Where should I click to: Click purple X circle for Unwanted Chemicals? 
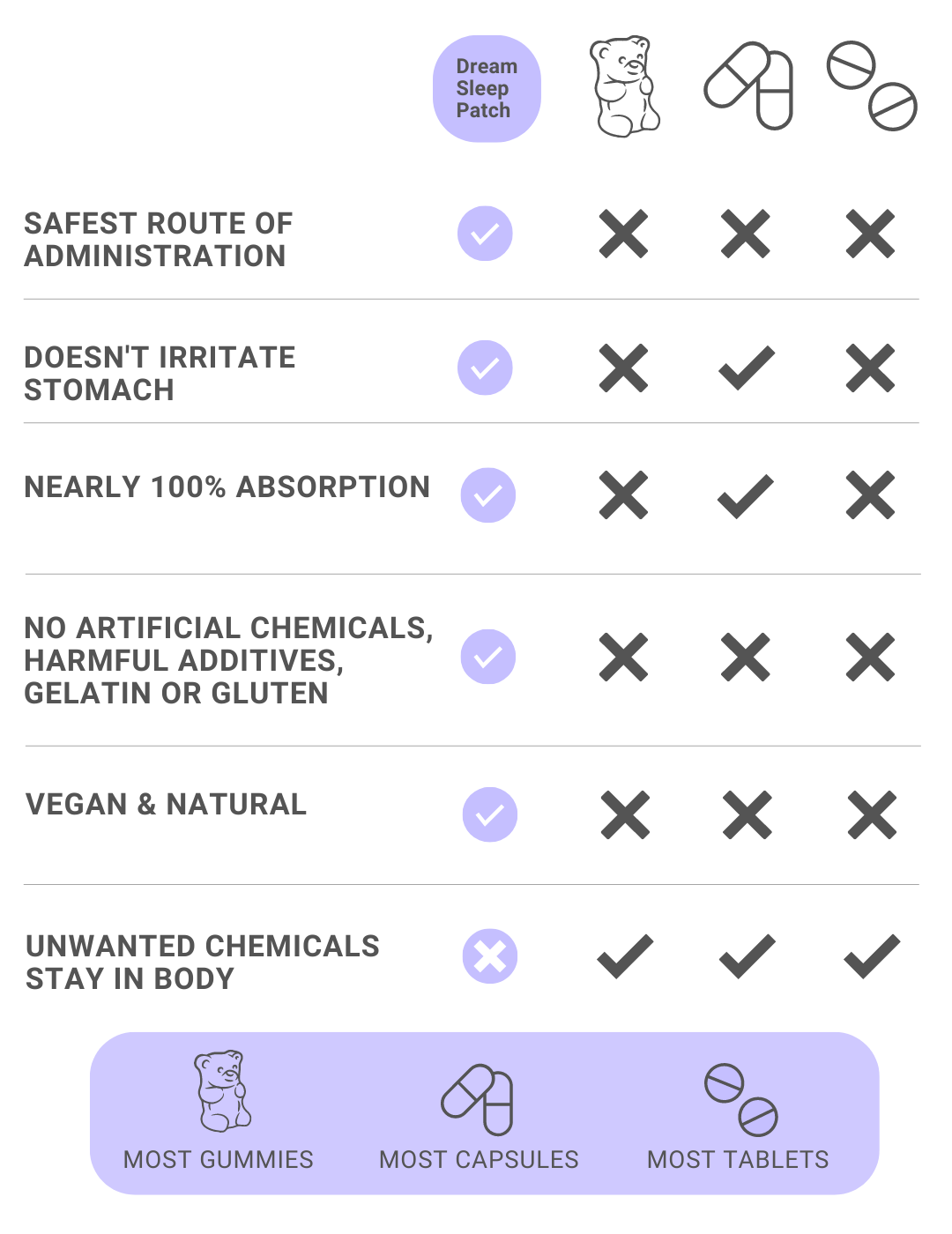tap(490, 956)
